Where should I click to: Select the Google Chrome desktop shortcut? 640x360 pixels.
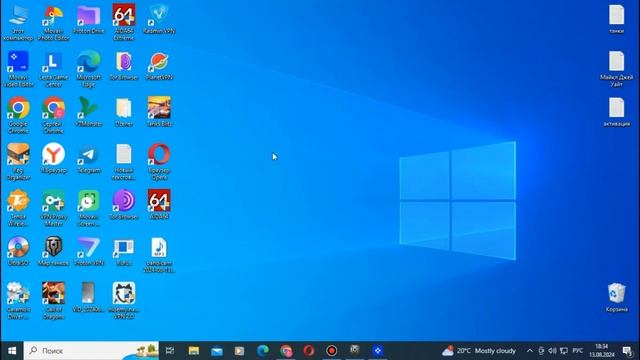18,116
